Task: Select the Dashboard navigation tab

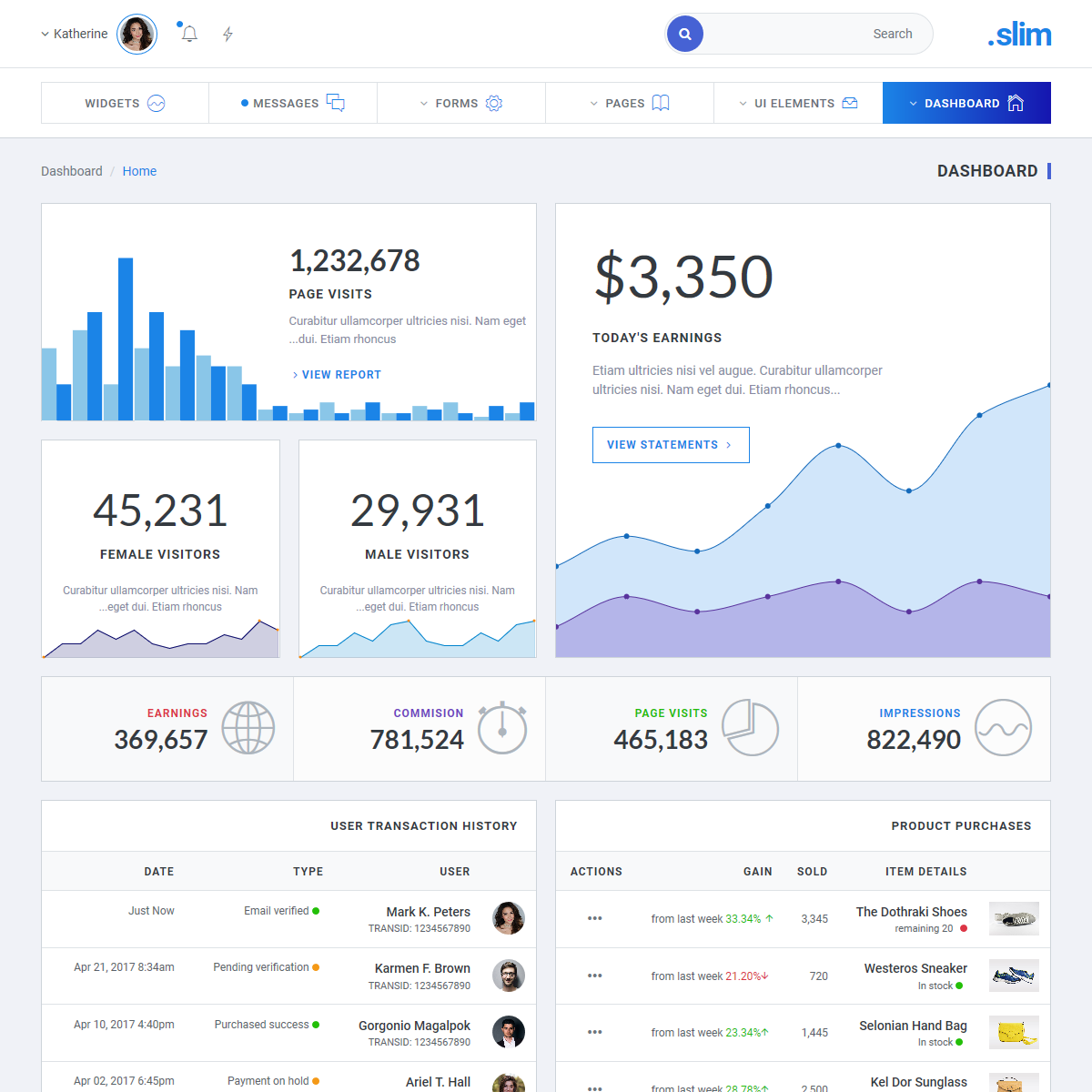Action: point(966,104)
